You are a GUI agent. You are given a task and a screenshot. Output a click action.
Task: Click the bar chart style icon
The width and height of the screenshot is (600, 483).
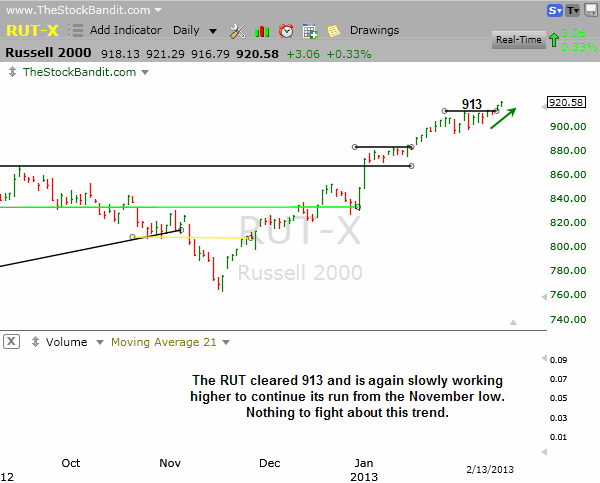tap(260, 30)
